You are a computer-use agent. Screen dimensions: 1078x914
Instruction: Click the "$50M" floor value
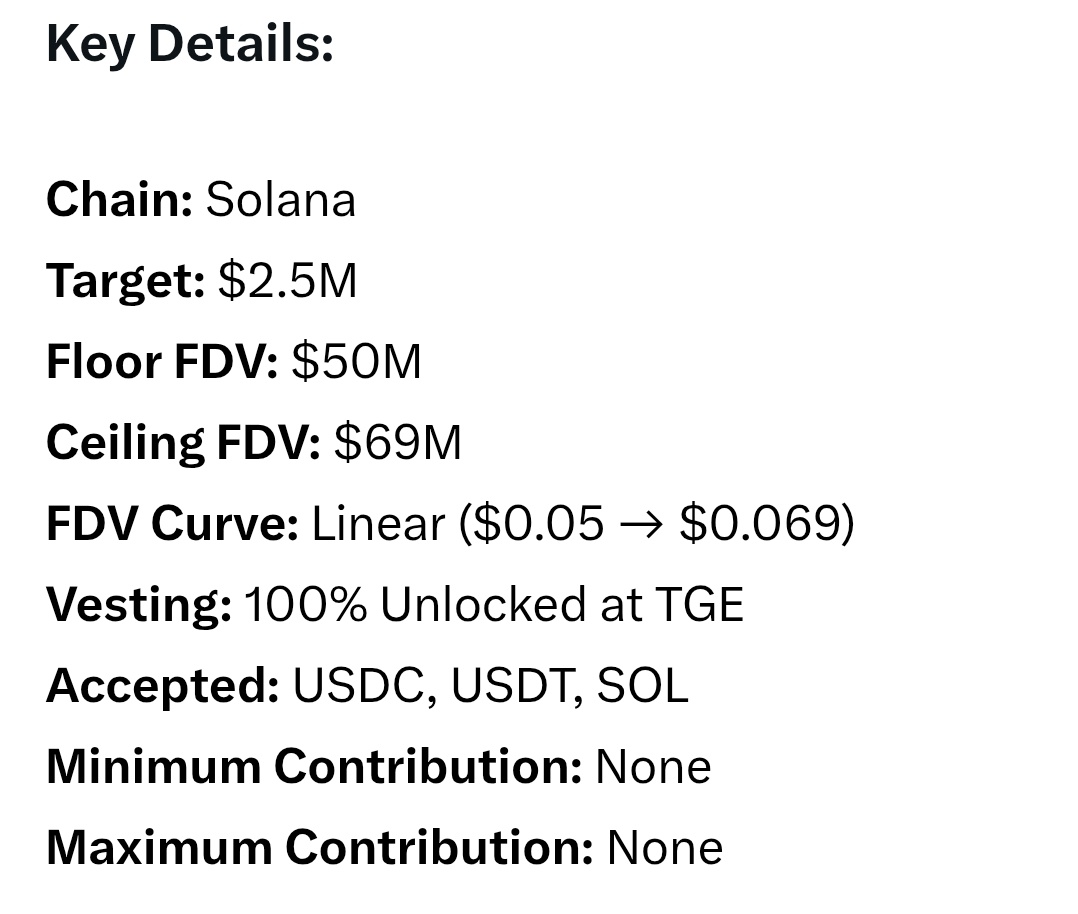(357, 361)
